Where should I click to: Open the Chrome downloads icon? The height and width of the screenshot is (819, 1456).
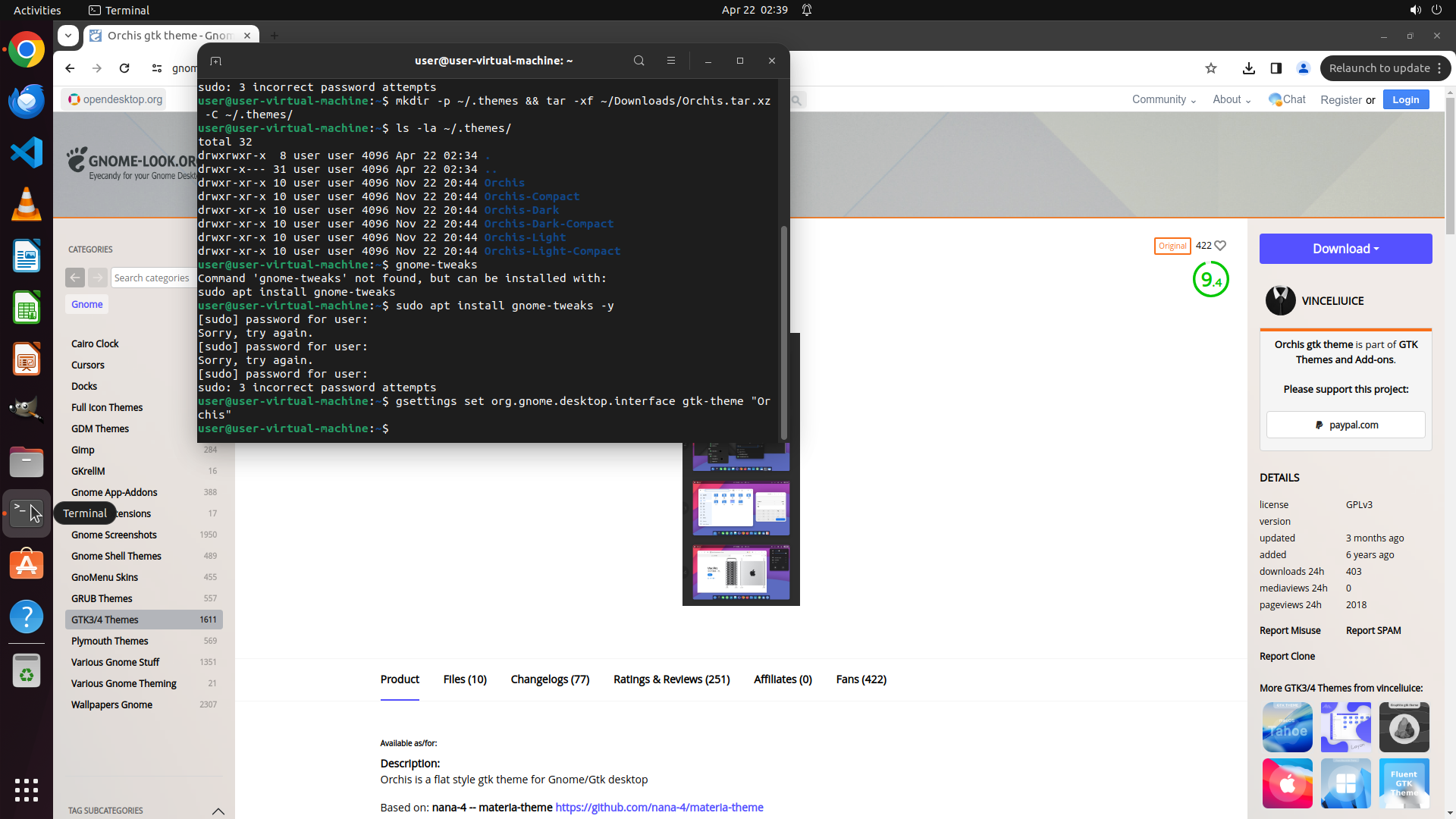click(x=1248, y=68)
